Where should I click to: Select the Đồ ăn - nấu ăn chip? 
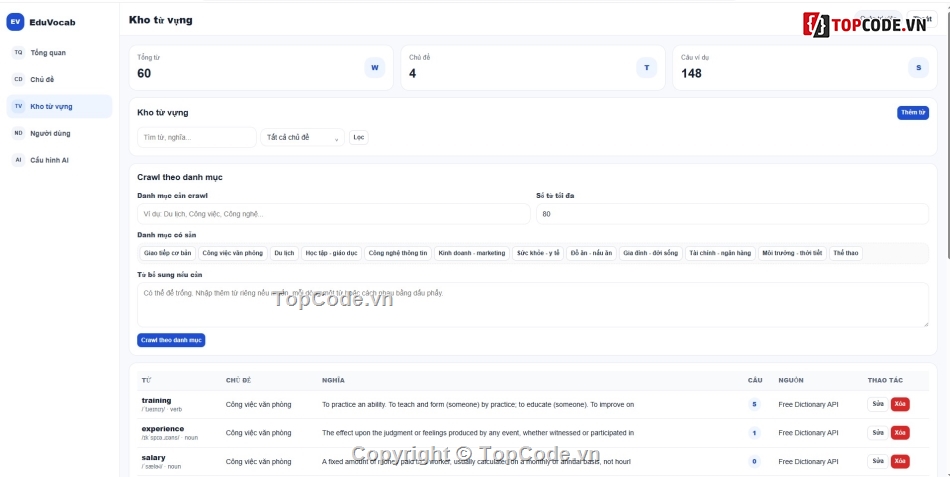point(591,253)
